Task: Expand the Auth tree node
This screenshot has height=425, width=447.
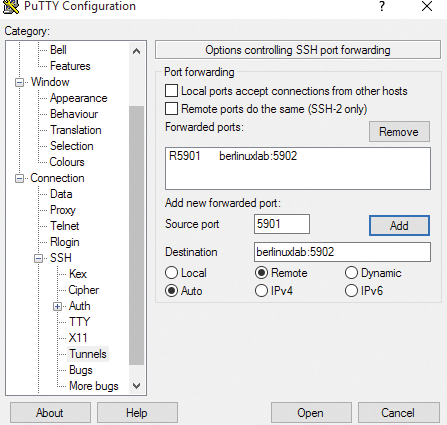Action: [58, 306]
